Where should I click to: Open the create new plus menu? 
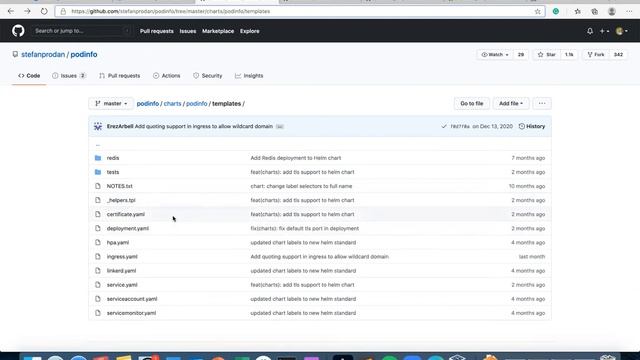coord(604,31)
